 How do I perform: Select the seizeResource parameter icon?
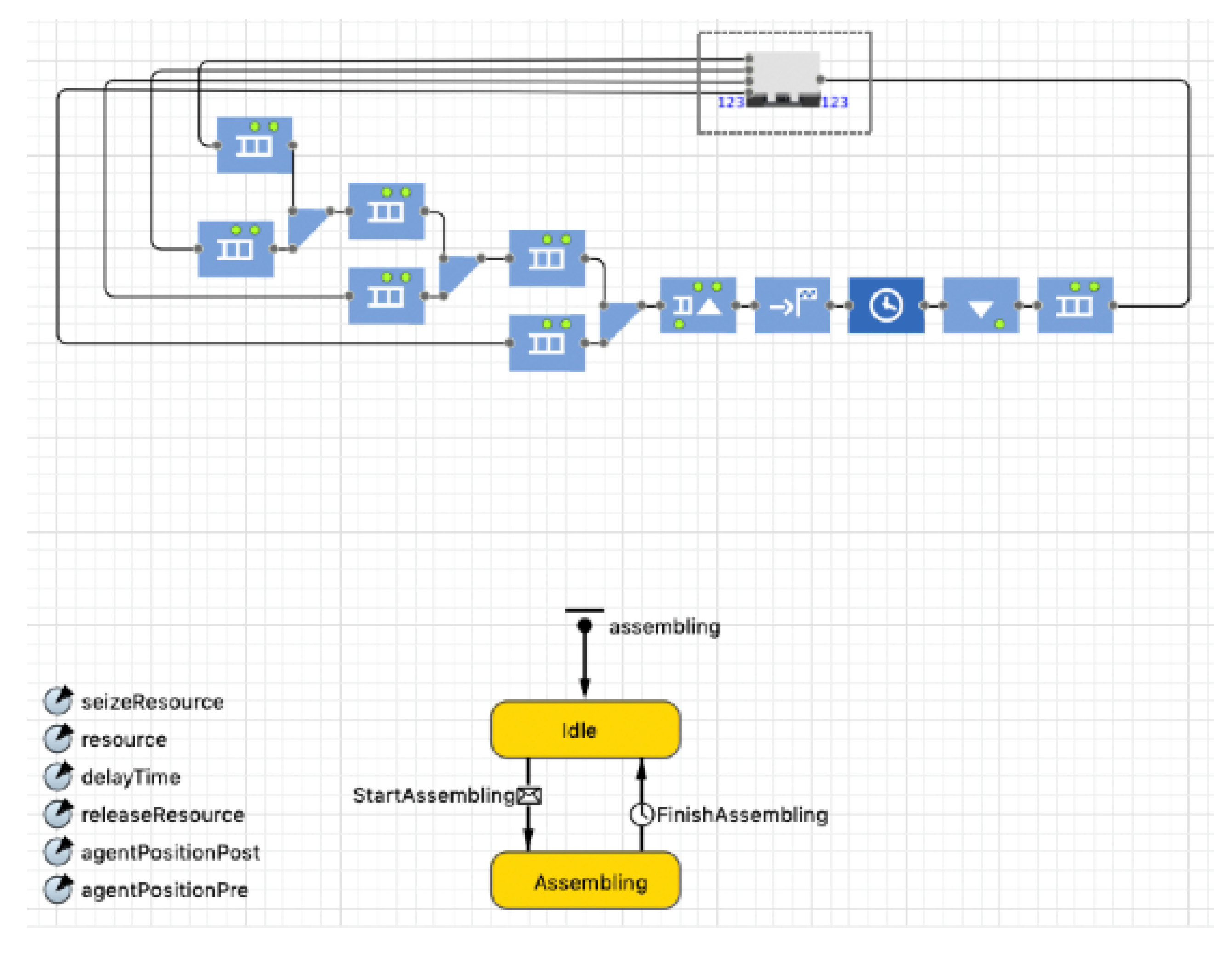click(58, 701)
